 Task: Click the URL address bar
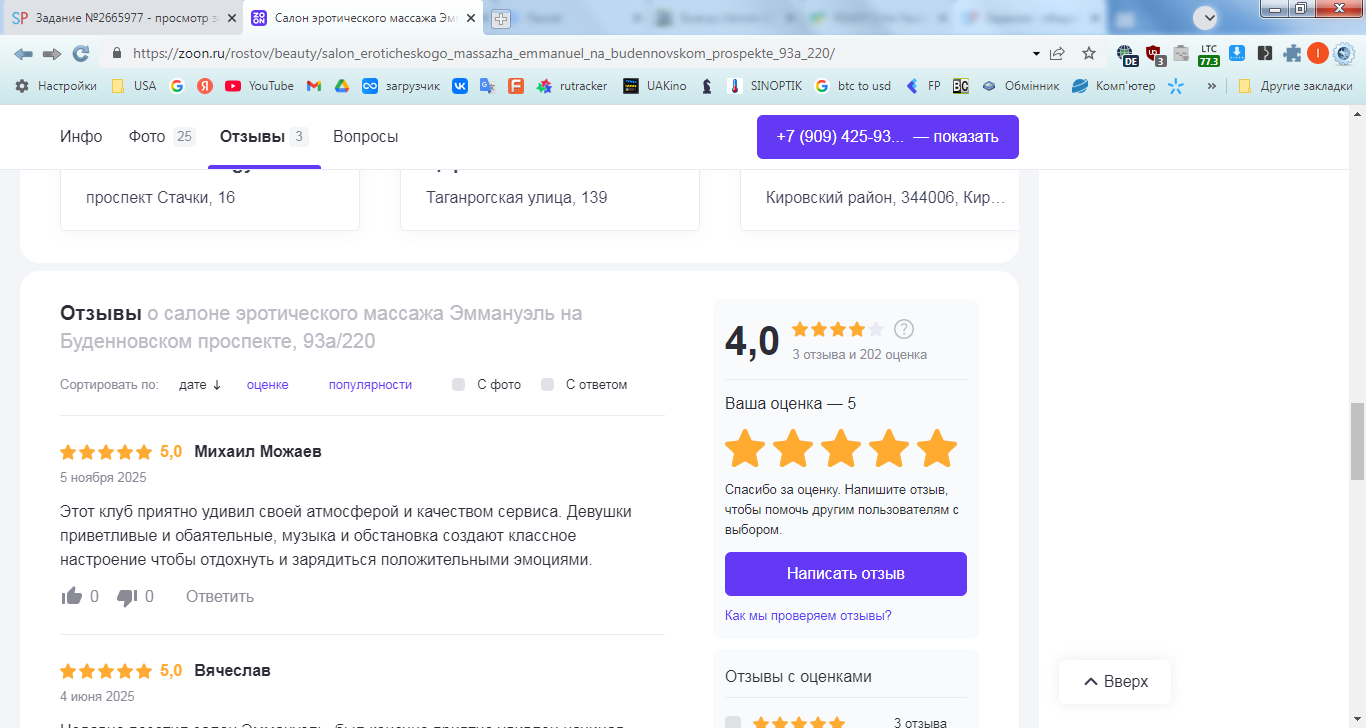click(570, 54)
